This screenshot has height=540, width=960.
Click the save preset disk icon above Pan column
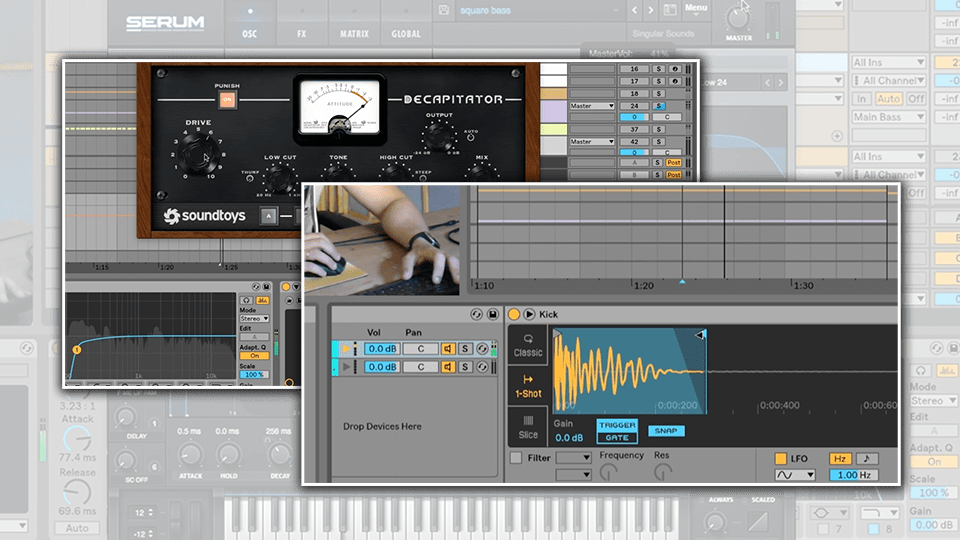click(493, 314)
